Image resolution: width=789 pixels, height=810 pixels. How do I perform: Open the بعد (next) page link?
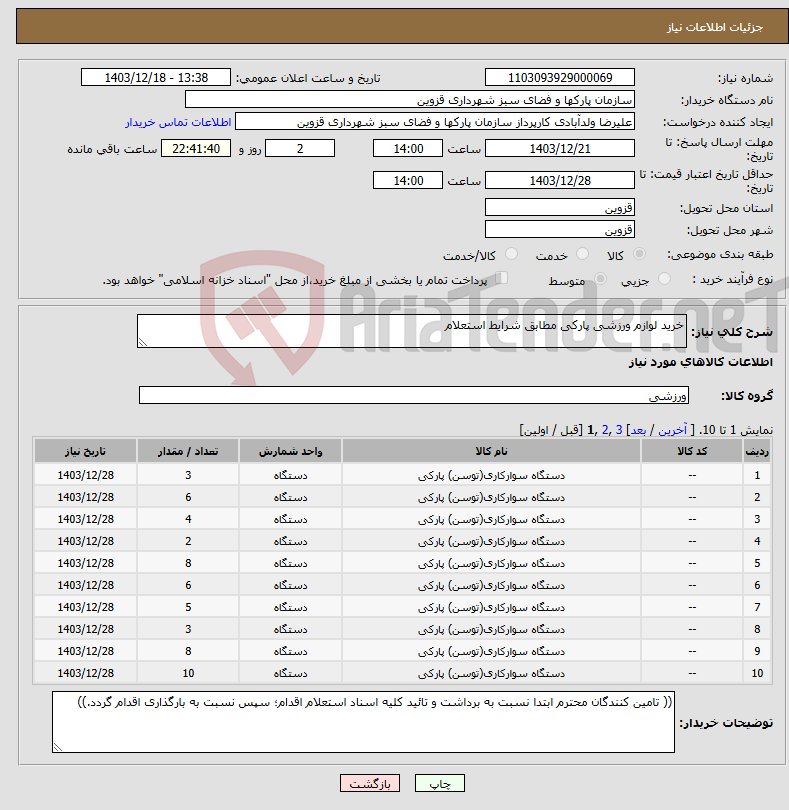(638, 430)
